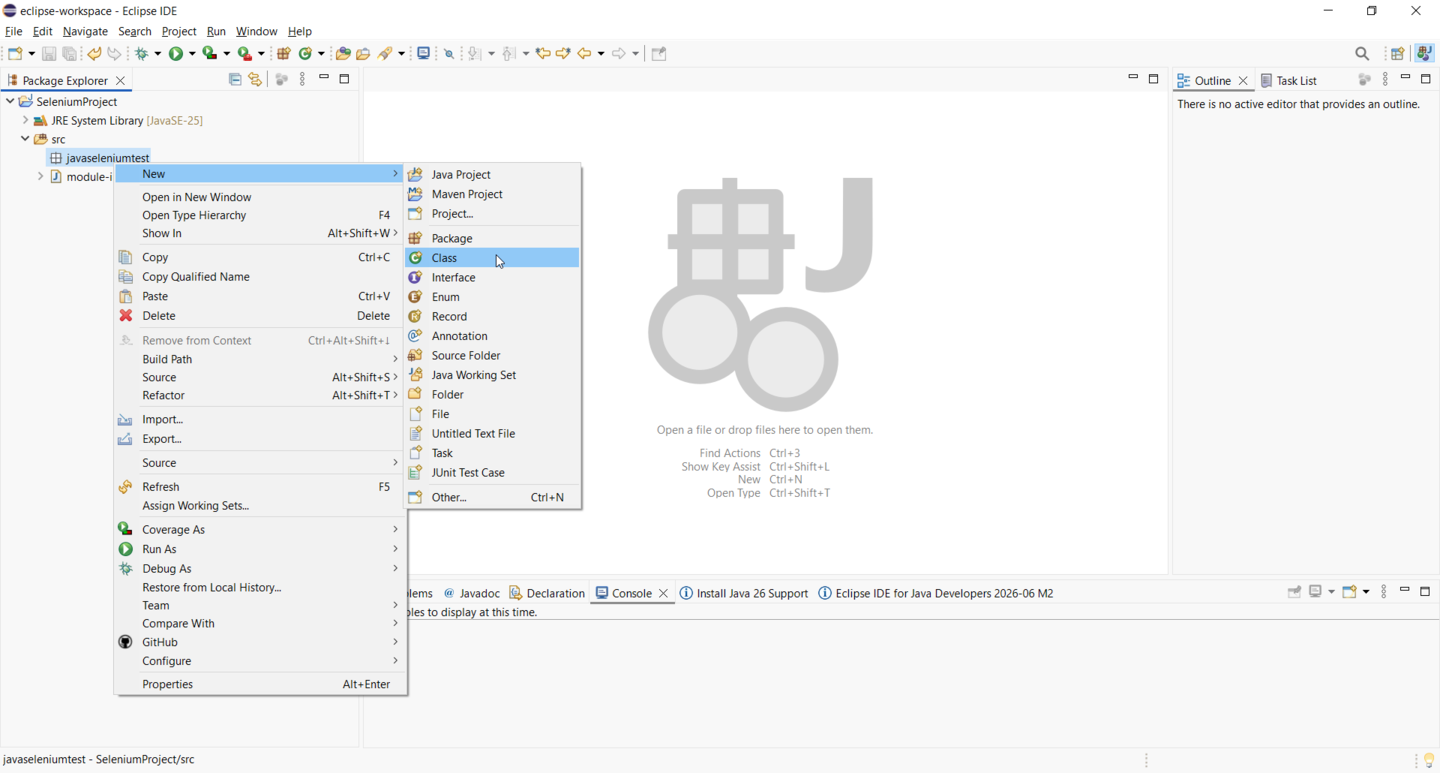Open the Open Console dropdown arrow
This screenshot has height=773, width=1440.
pyautogui.click(x=1366, y=593)
